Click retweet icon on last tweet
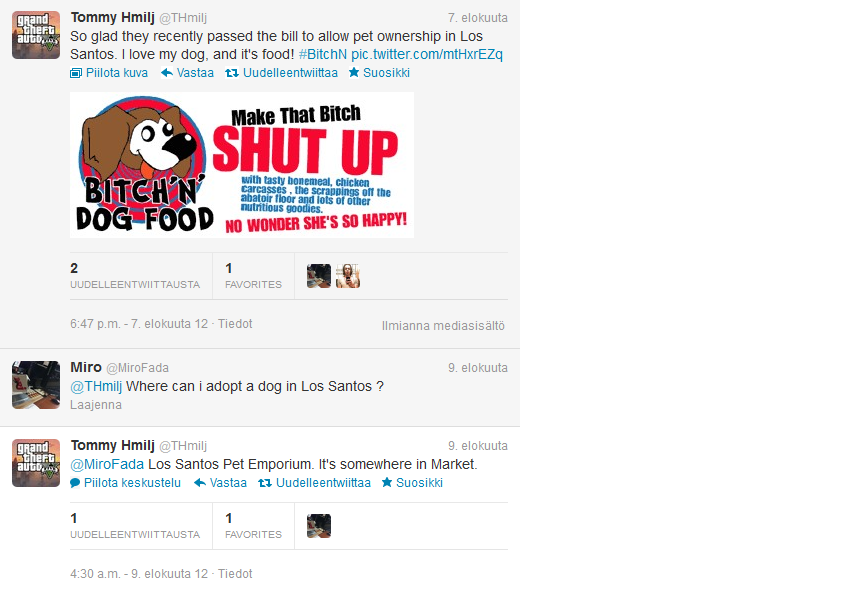Screen dimensions: 864x593 pos(265,483)
